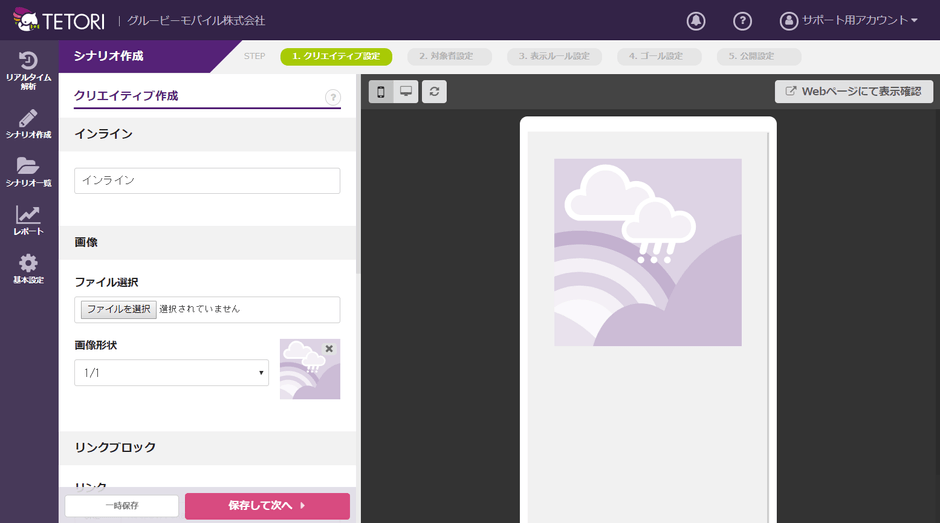This screenshot has width=940, height=523.
Task: Open 基本設定 gear icon
Action: [28, 269]
